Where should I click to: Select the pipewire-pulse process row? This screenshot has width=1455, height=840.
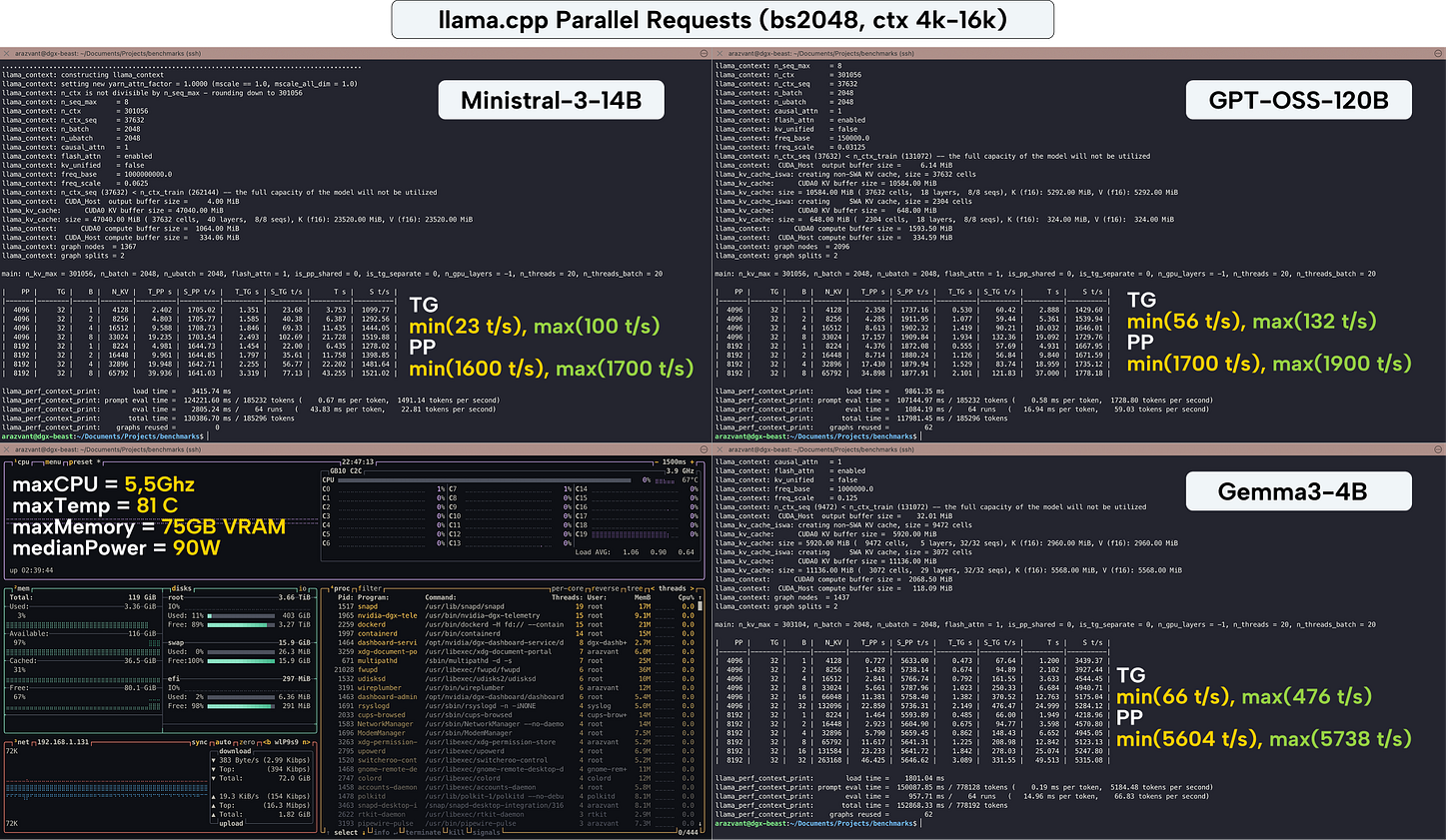pyautogui.click(x=515, y=823)
